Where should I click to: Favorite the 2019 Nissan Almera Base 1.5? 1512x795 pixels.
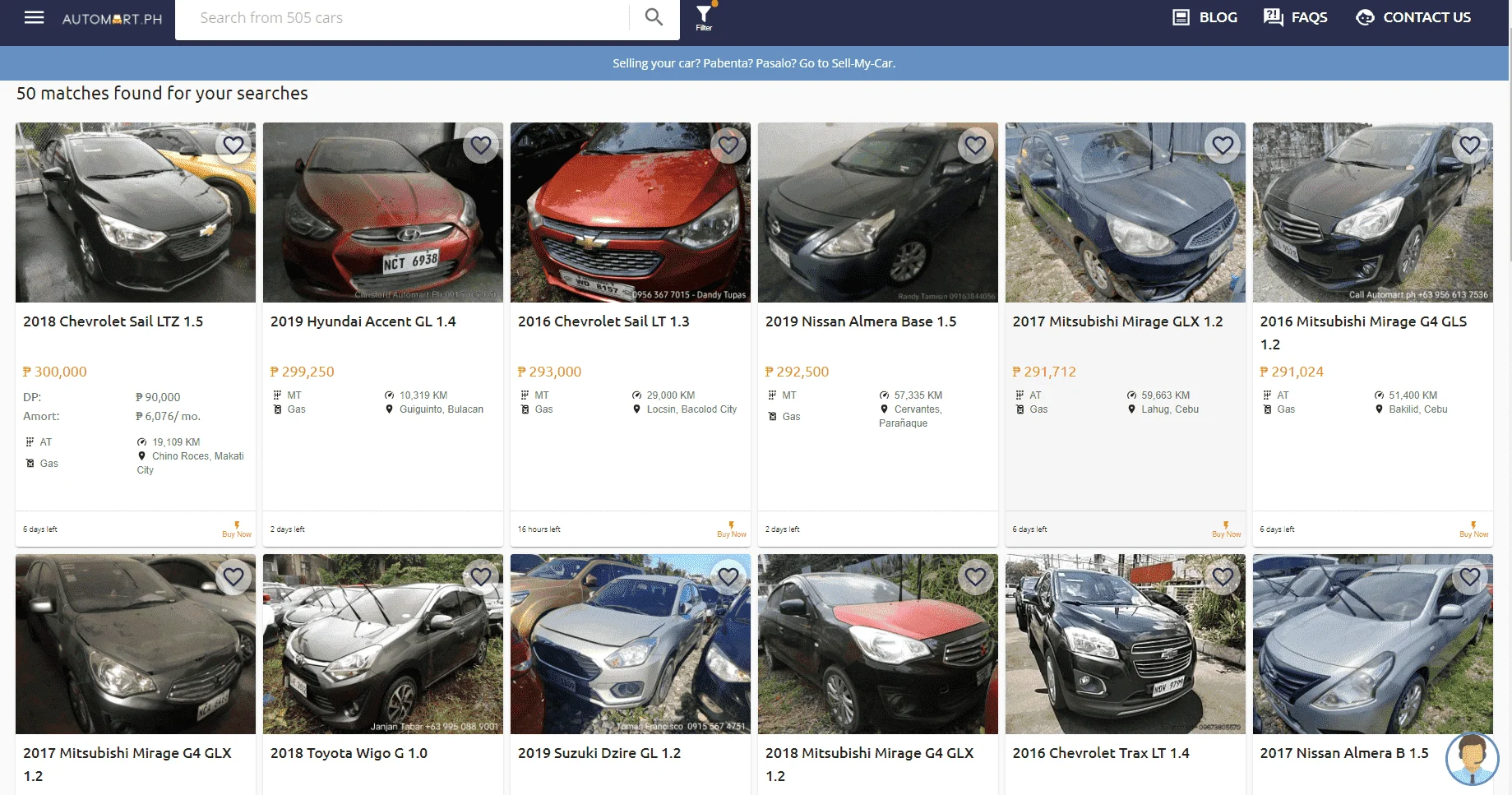(x=976, y=146)
